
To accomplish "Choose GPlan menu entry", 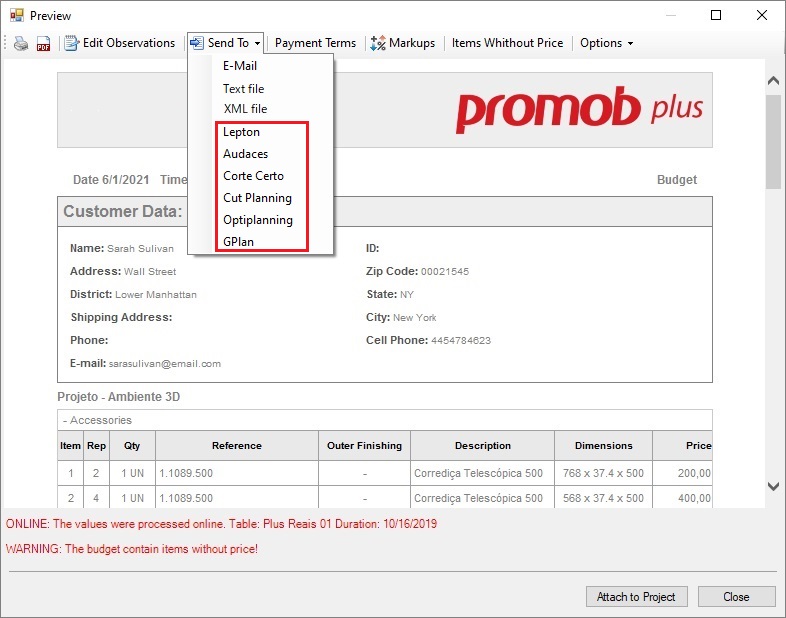I will click(238, 242).
